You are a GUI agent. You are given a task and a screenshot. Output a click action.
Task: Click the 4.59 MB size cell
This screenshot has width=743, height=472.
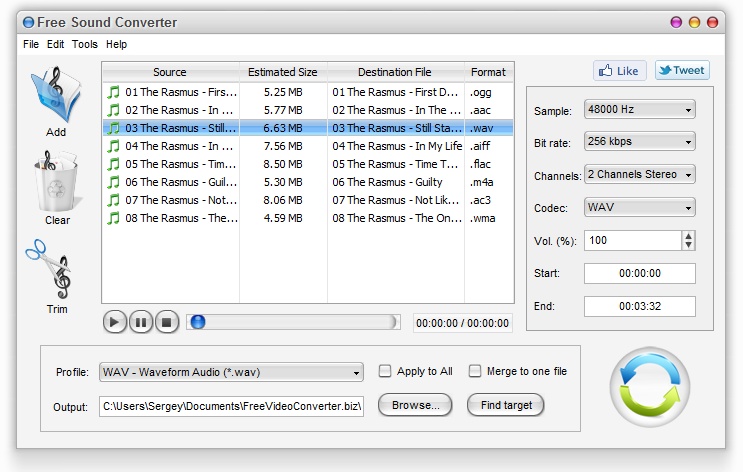(283, 218)
